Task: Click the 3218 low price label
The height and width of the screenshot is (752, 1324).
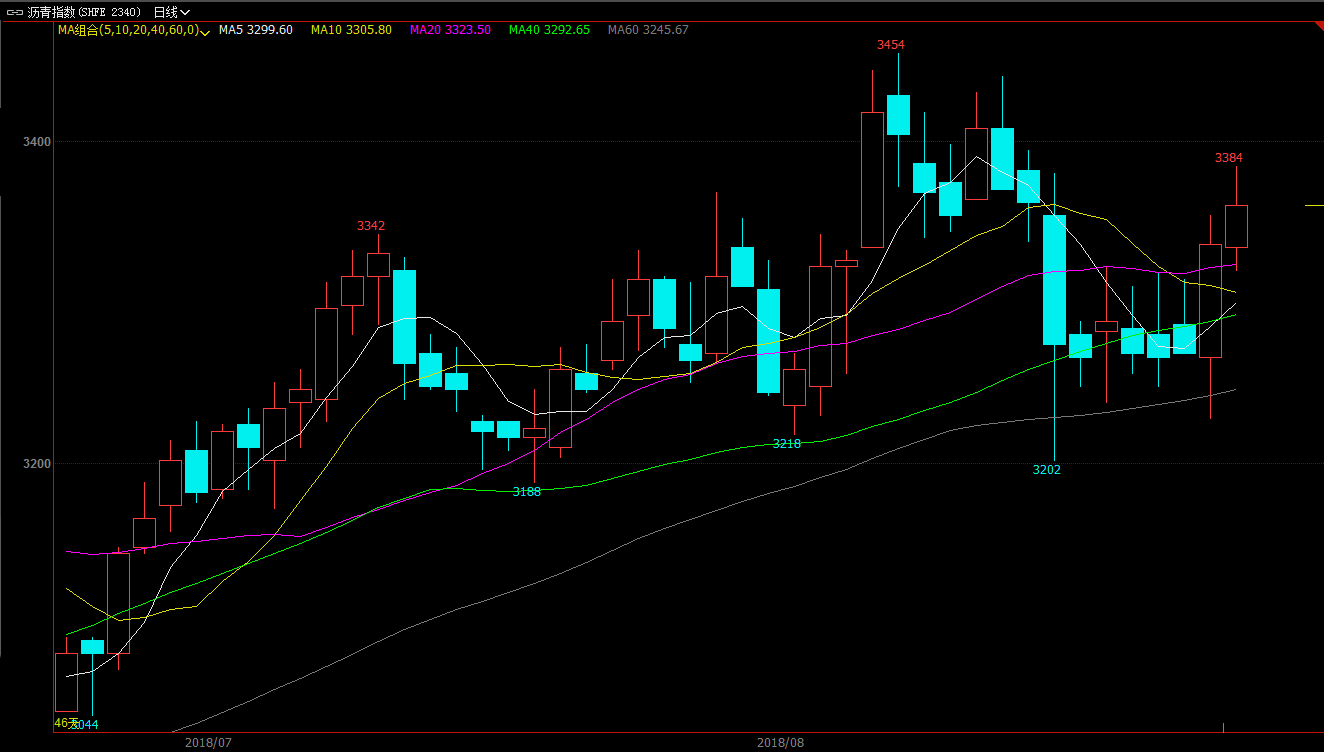Action: [787, 443]
